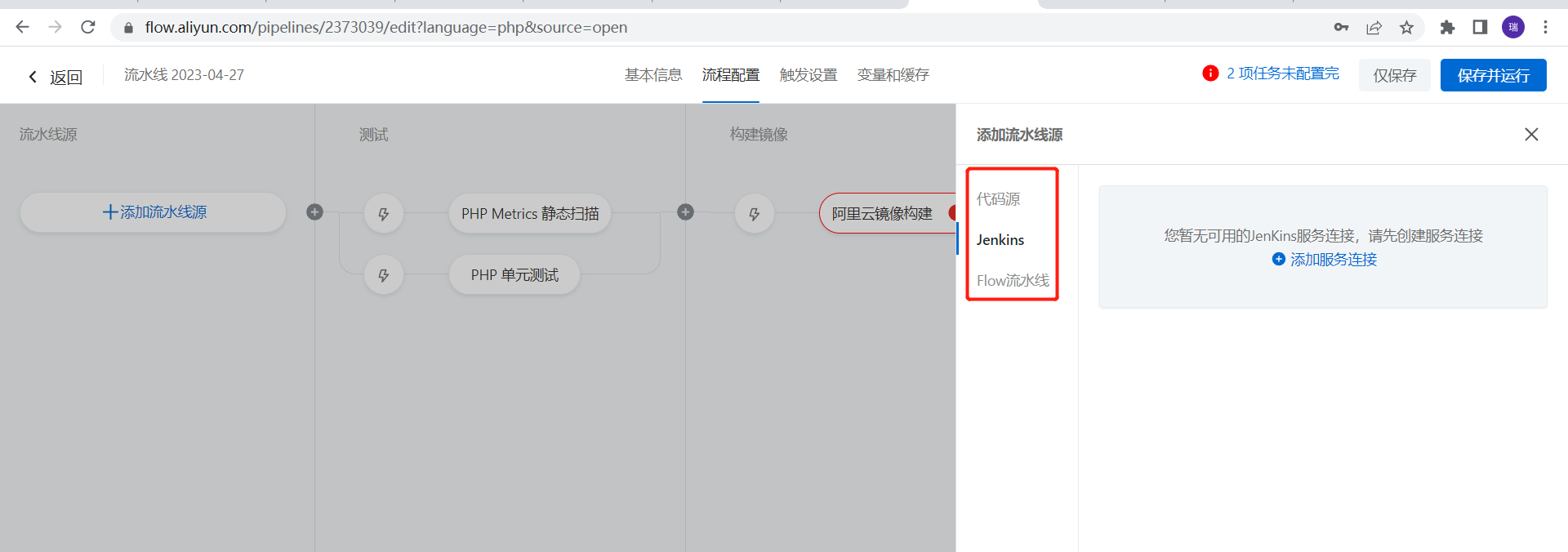Switch to the 变量和缓存 tab
Screen dimensions: 1568x552
coord(893,75)
